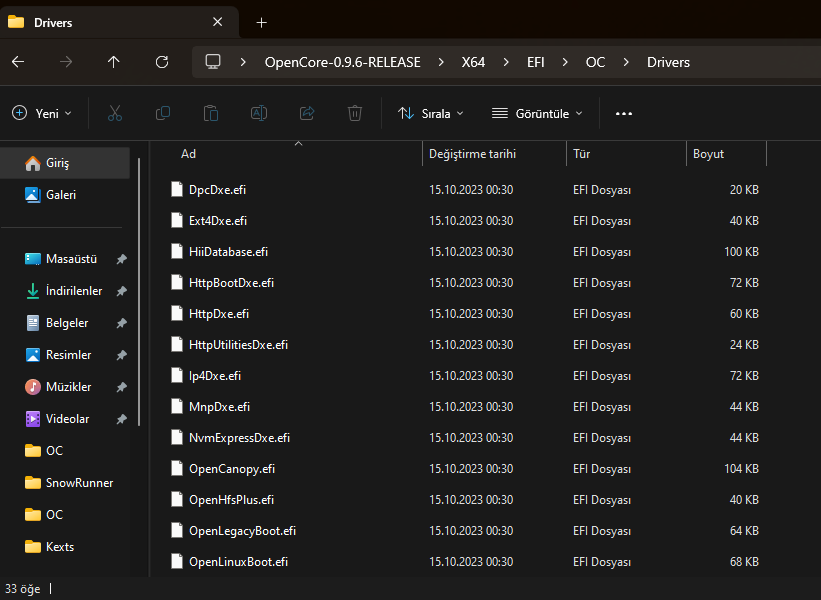Image resolution: width=821 pixels, height=600 pixels.
Task: Select the Kexts folder in sidebar
Action: pyautogui.click(x=60, y=547)
